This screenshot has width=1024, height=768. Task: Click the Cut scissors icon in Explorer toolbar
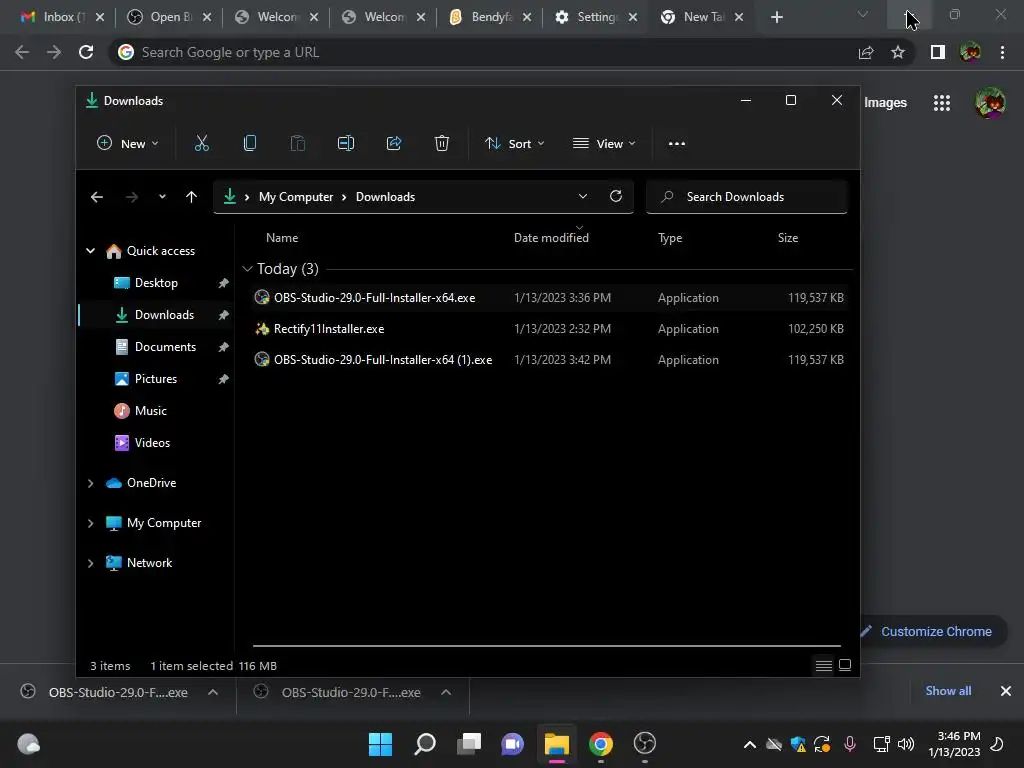(202, 144)
